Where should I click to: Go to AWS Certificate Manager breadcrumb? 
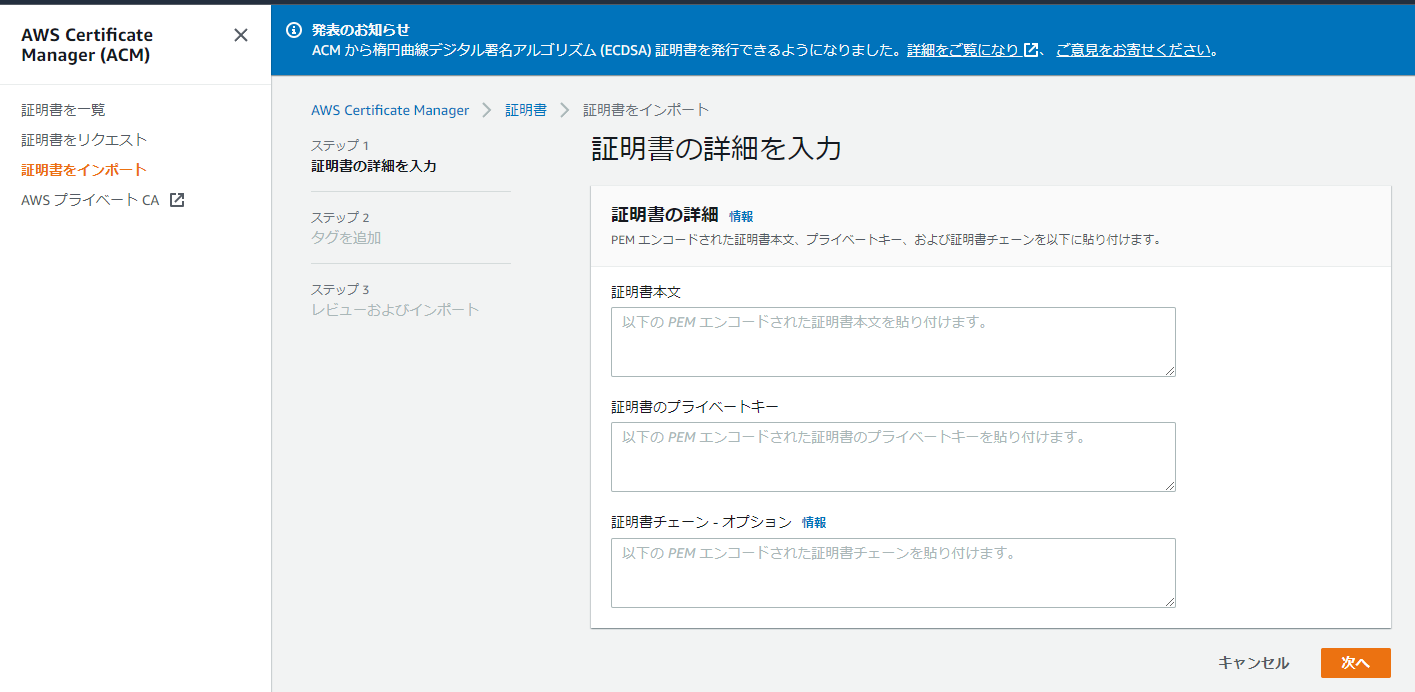pos(390,110)
